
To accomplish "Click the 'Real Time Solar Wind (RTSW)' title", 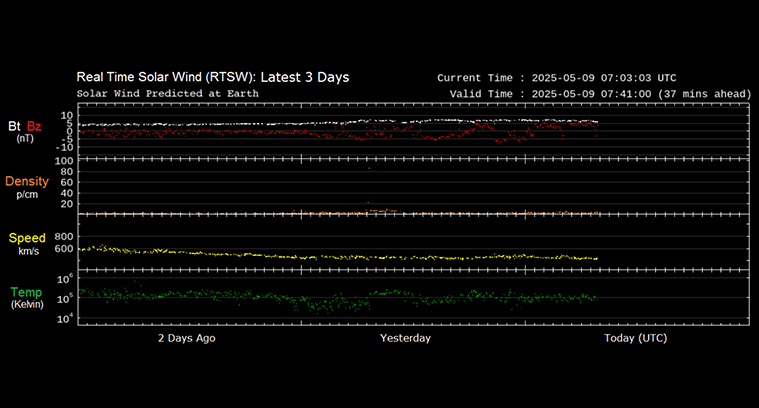I will (x=213, y=77).
